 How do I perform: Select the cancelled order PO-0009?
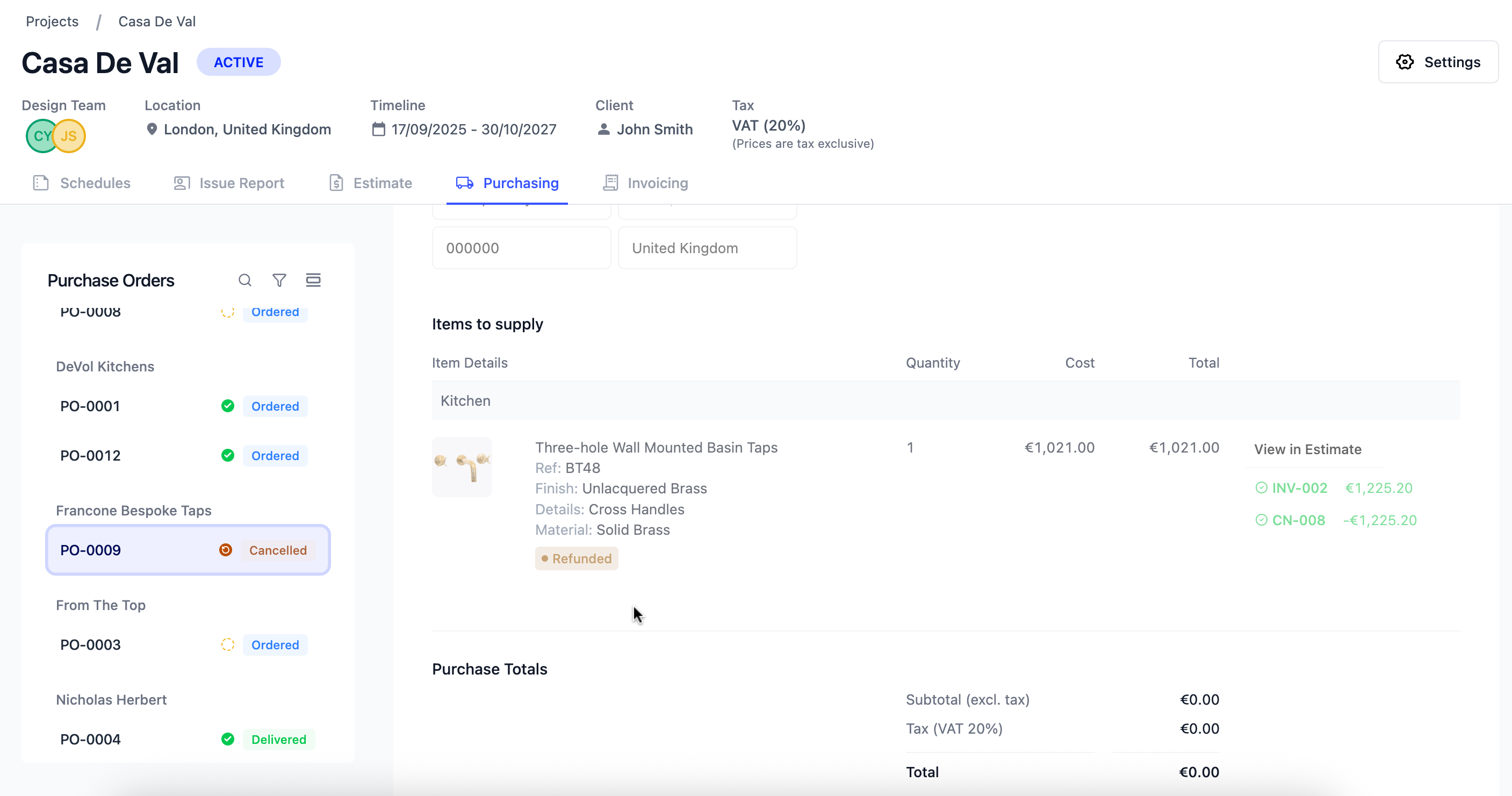(x=188, y=550)
